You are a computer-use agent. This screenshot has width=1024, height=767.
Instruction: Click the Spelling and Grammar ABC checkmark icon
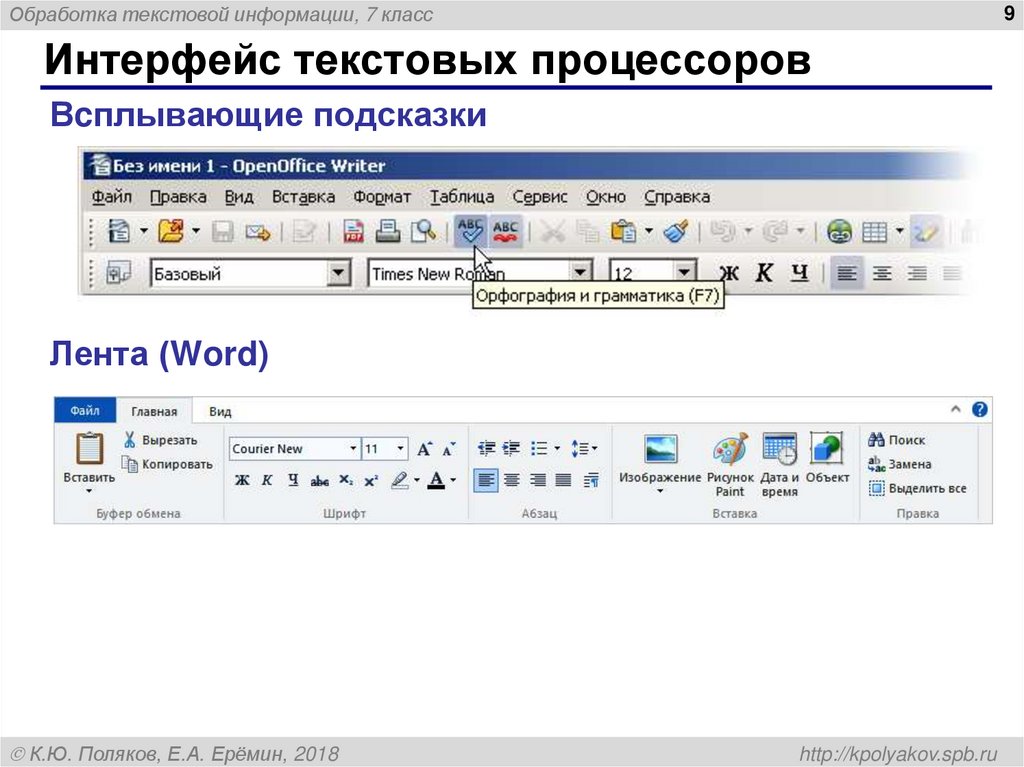pyautogui.click(x=470, y=231)
